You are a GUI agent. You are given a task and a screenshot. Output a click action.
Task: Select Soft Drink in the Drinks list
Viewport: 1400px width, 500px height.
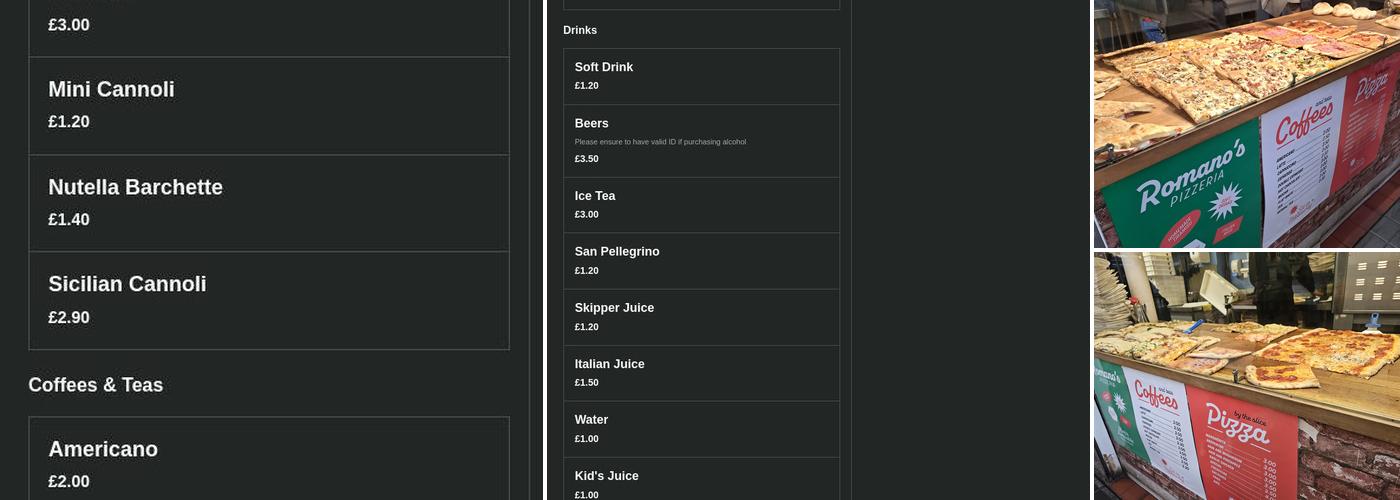click(701, 76)
